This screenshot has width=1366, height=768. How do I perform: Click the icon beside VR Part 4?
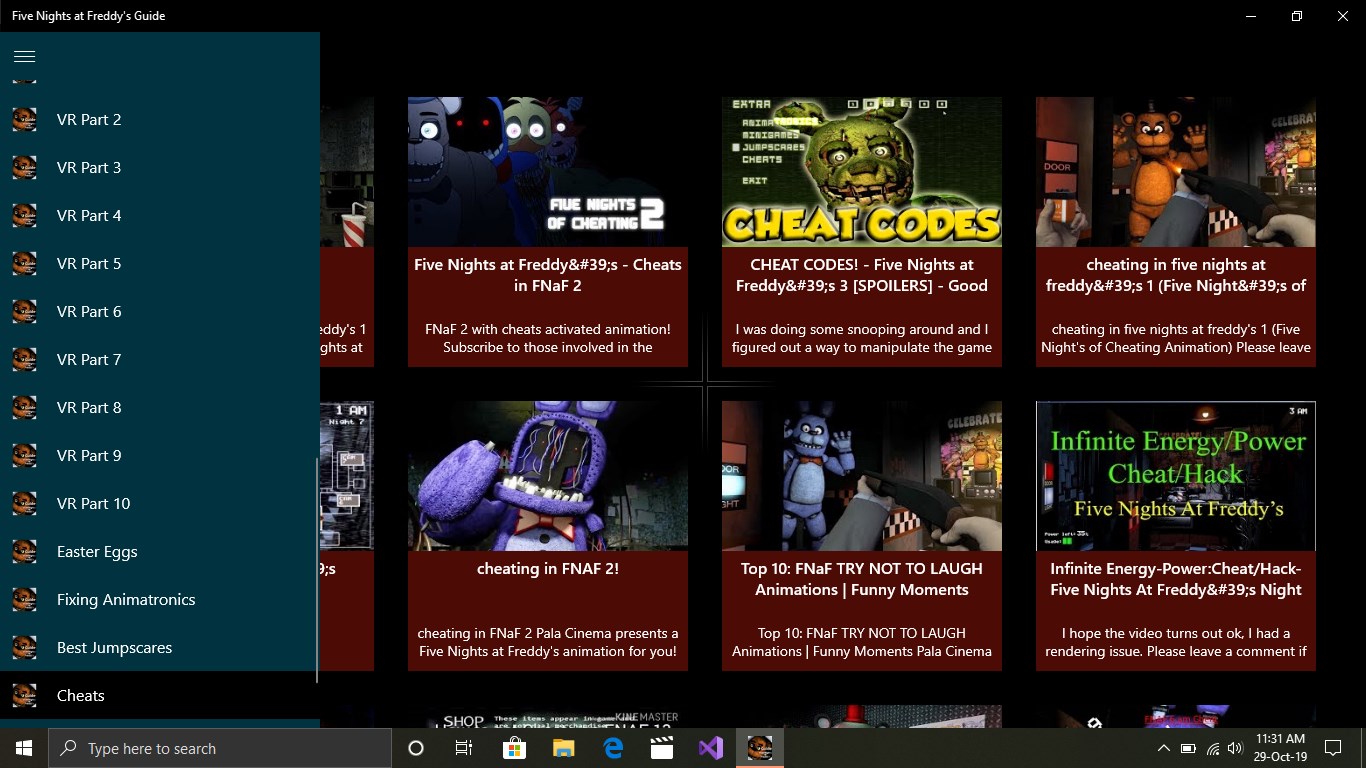25,216
